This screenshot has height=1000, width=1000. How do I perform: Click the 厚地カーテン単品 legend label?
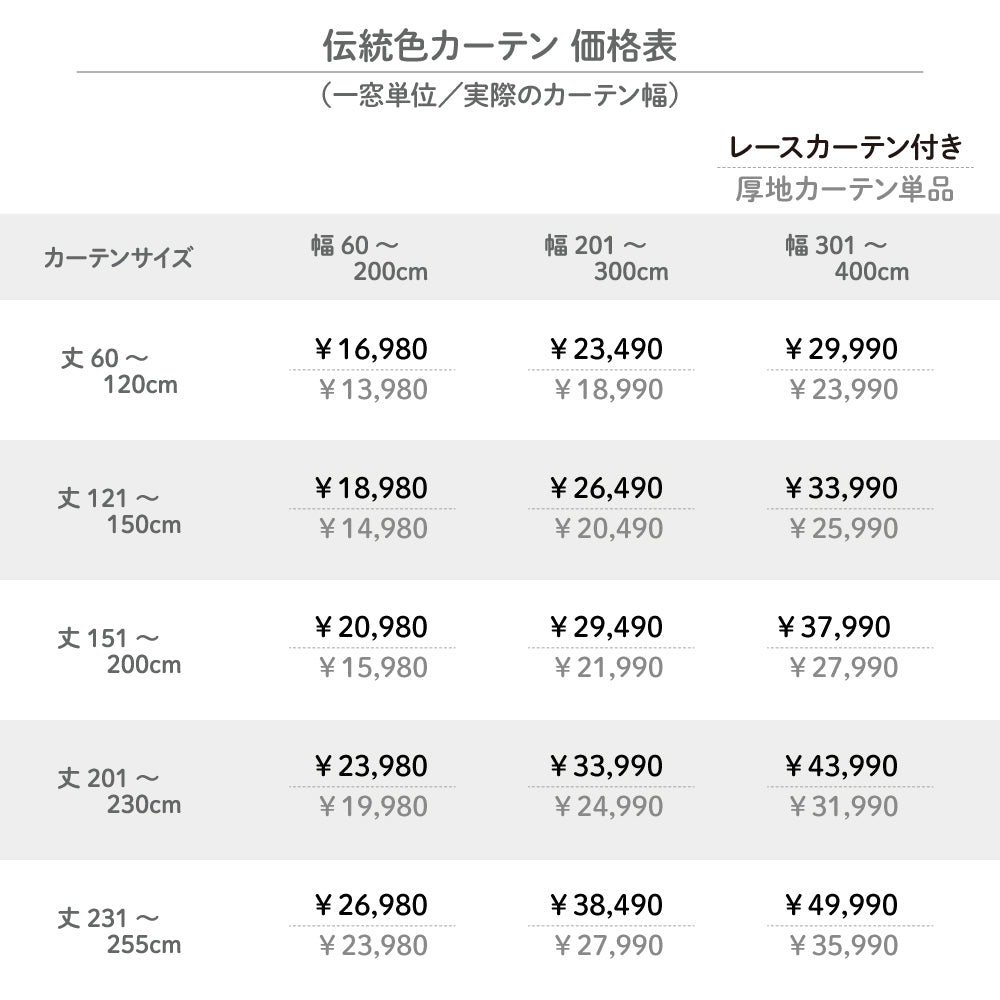844,189
